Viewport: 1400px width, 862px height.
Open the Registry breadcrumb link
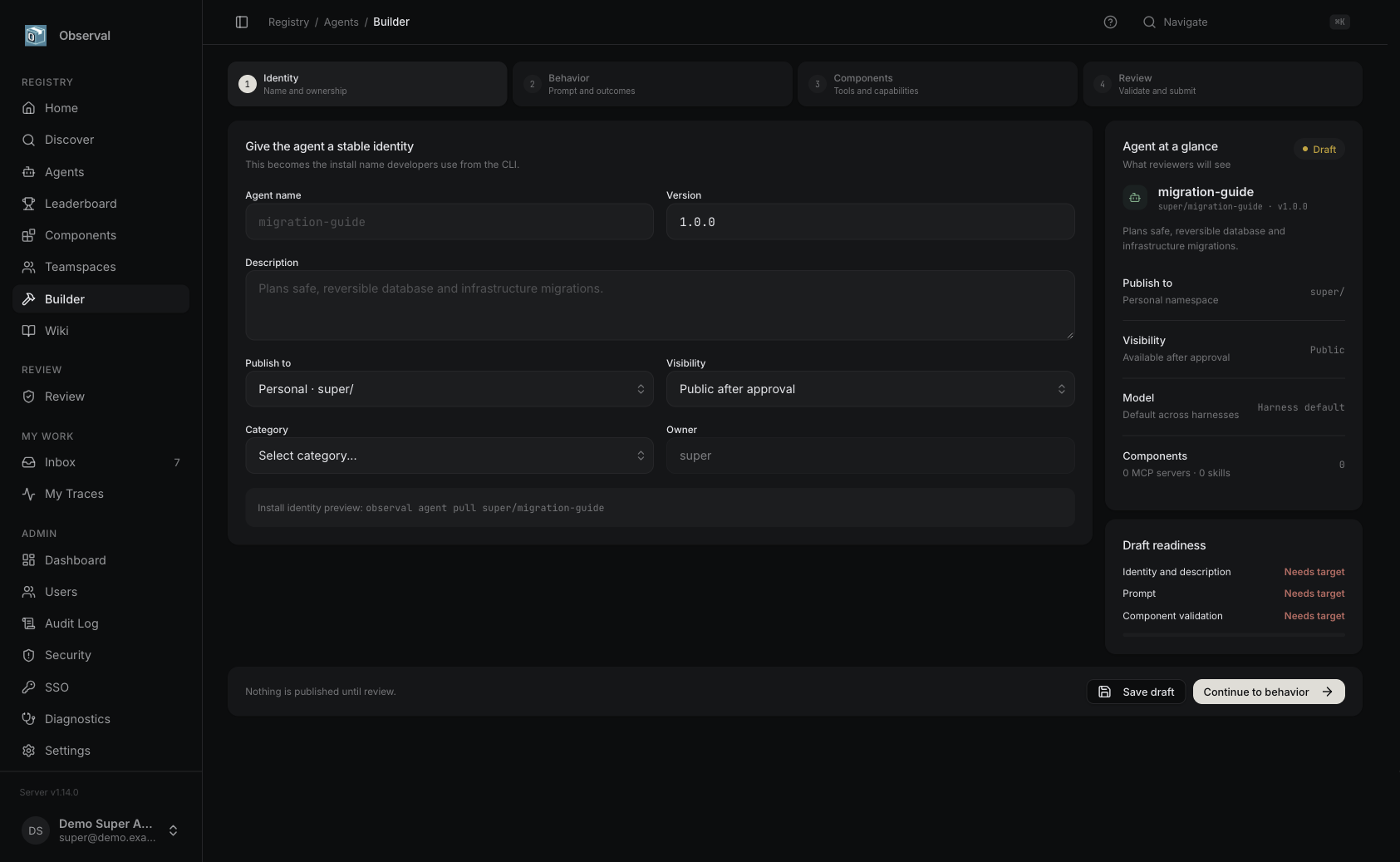[x=288, y=22]
